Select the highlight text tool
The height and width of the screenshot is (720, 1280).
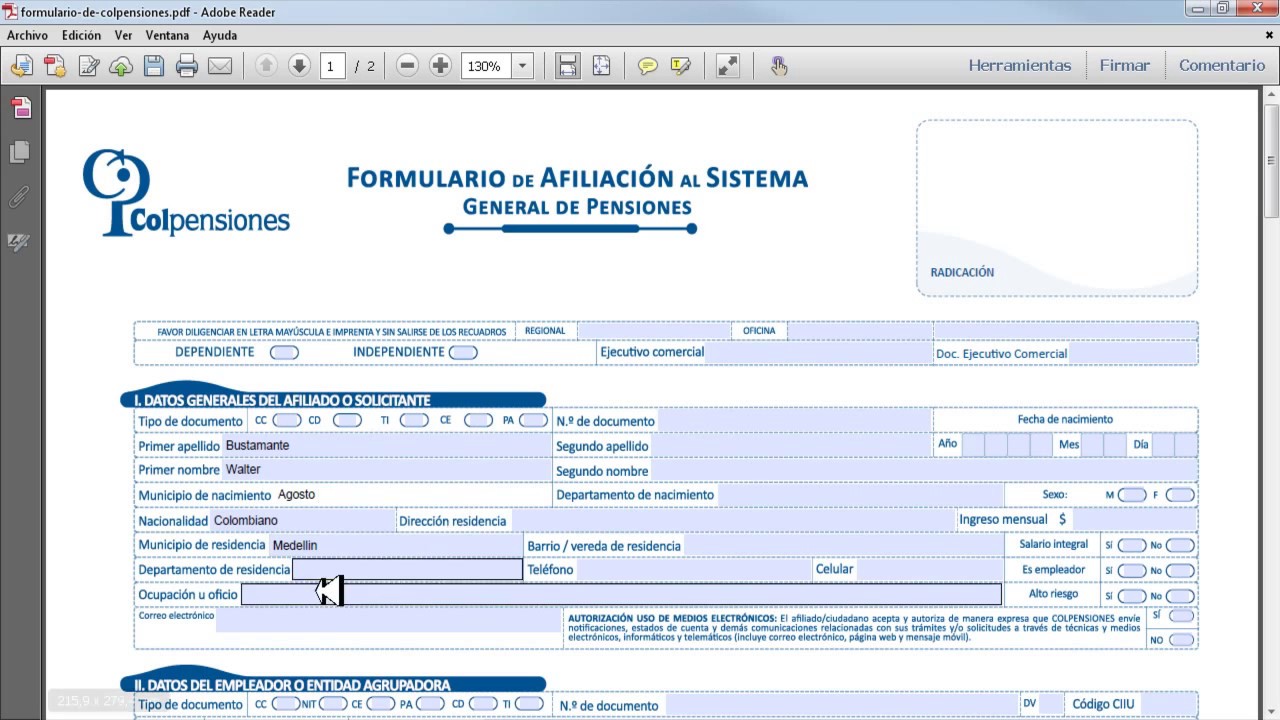click(x=681, y=66)
